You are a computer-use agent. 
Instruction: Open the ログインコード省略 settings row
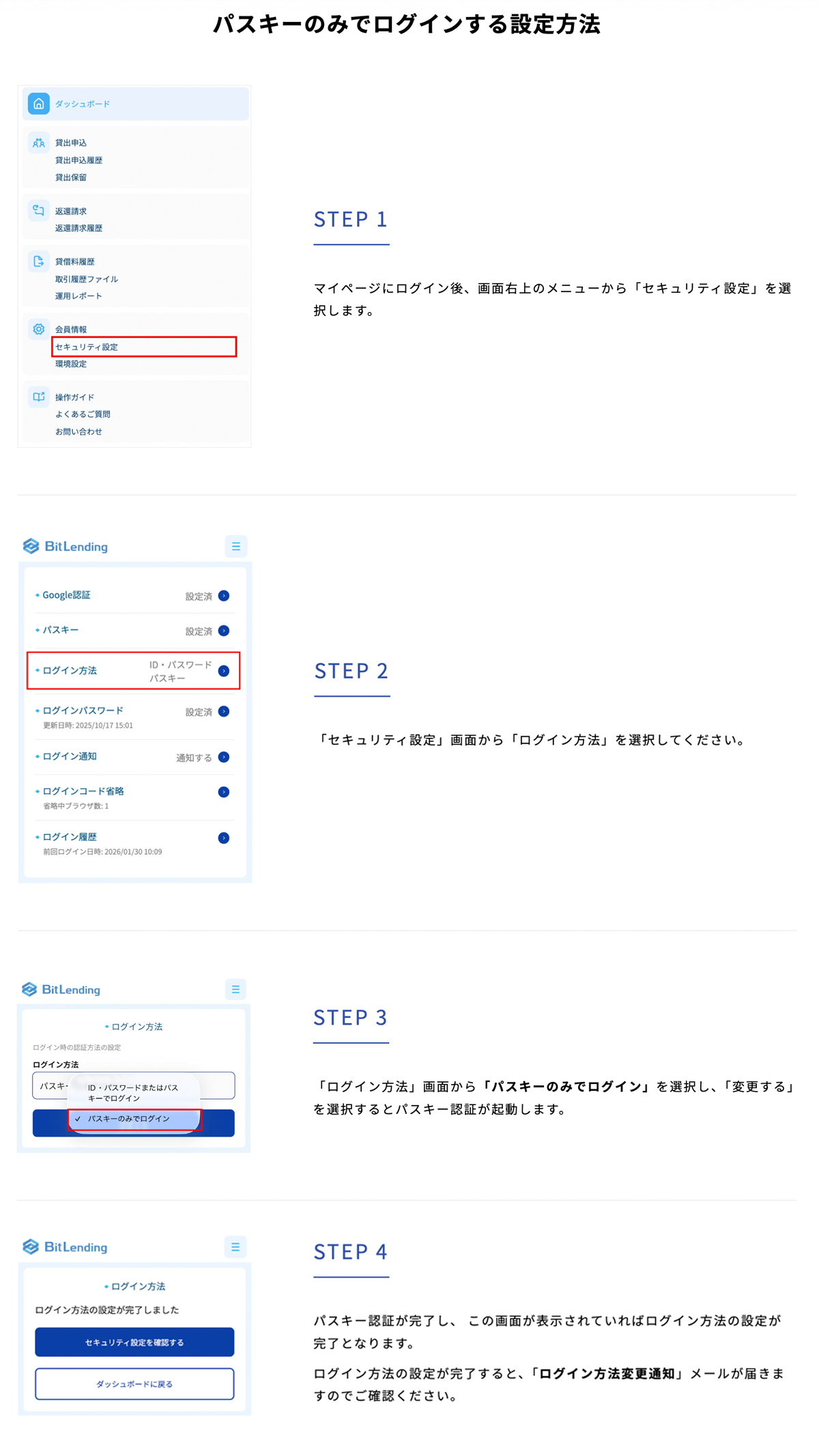point(134,797)
